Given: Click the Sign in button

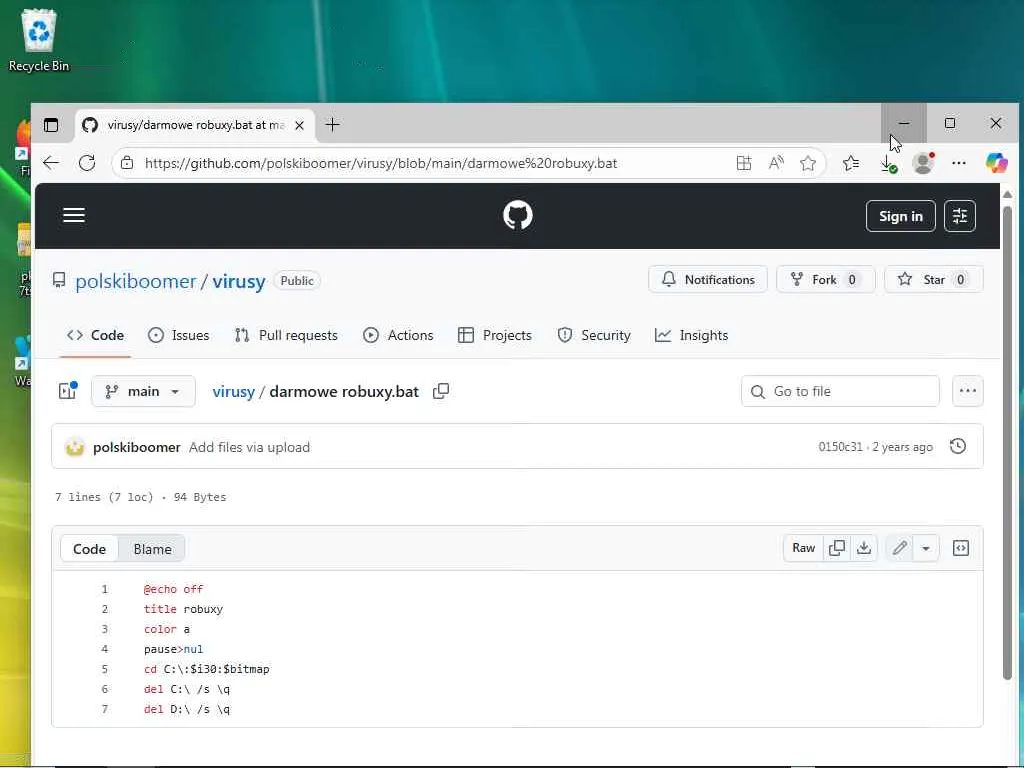Looking at the screenshot, I should tap(901, 216).
